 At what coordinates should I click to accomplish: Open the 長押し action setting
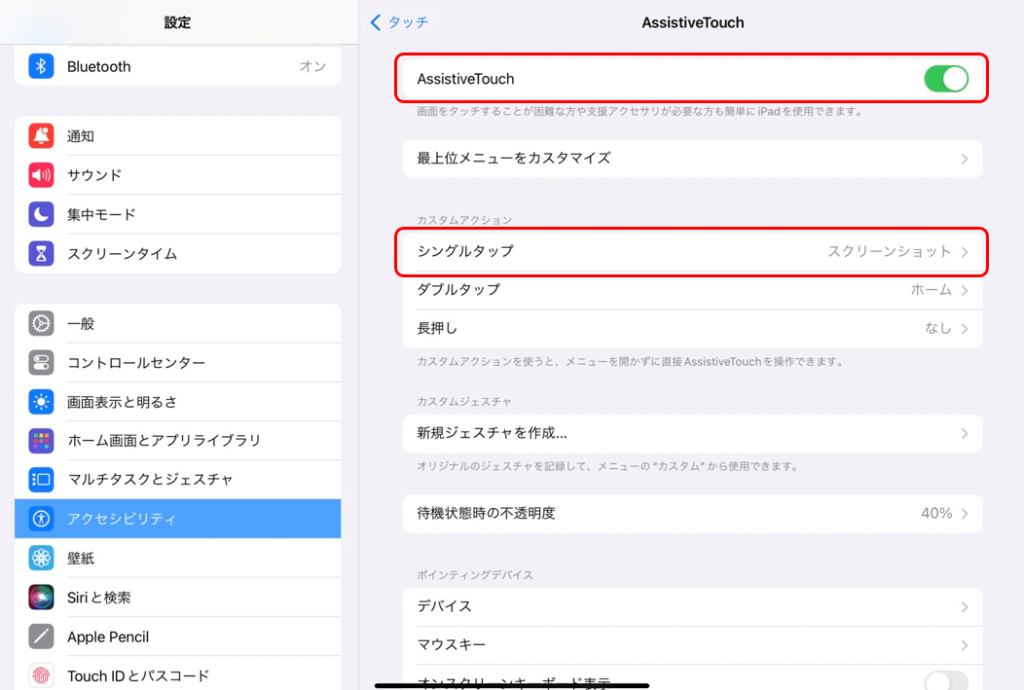[692, 328]
